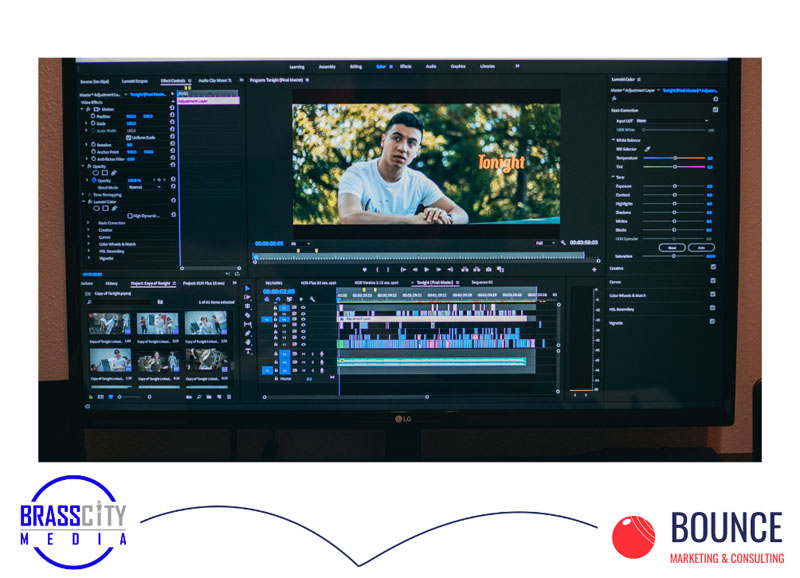Collapse the White Balance section
Screen dimensions: 800x578
(613, 140)
